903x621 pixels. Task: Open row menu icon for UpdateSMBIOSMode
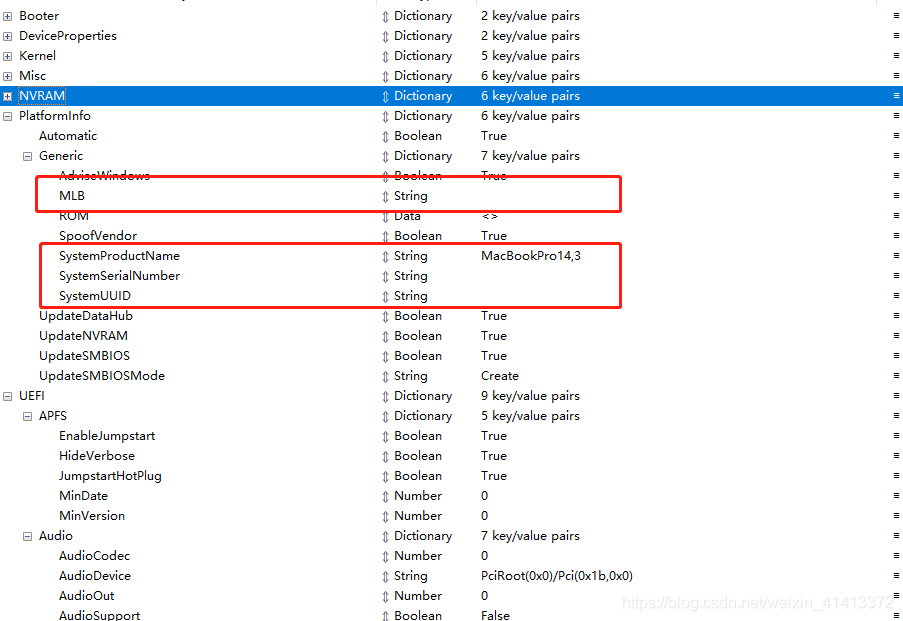click(x=896, y=375)
